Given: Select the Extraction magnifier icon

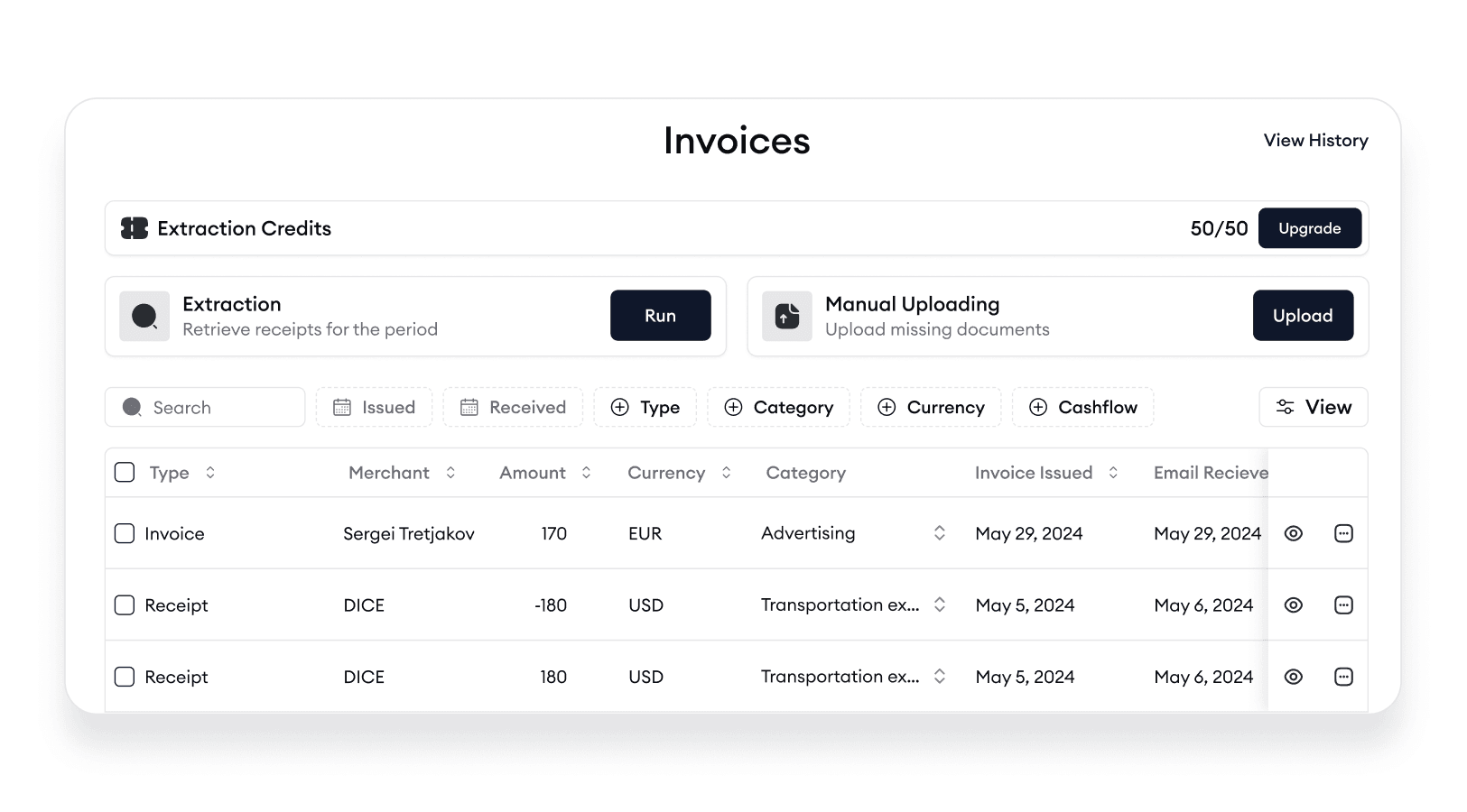Looking at the screenshot, I should (144, 316).
